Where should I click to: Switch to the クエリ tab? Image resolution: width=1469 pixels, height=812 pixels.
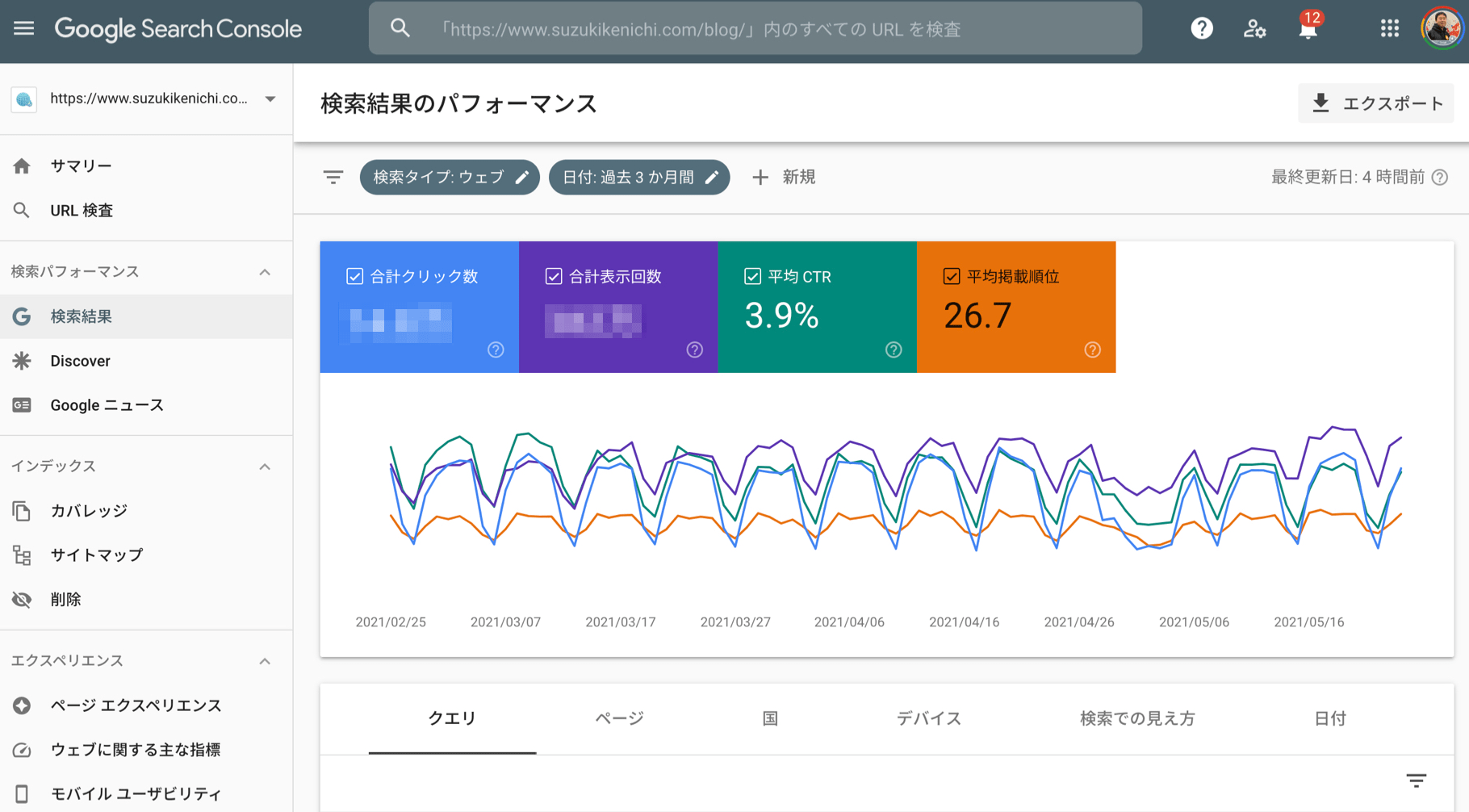coord(452,718)
